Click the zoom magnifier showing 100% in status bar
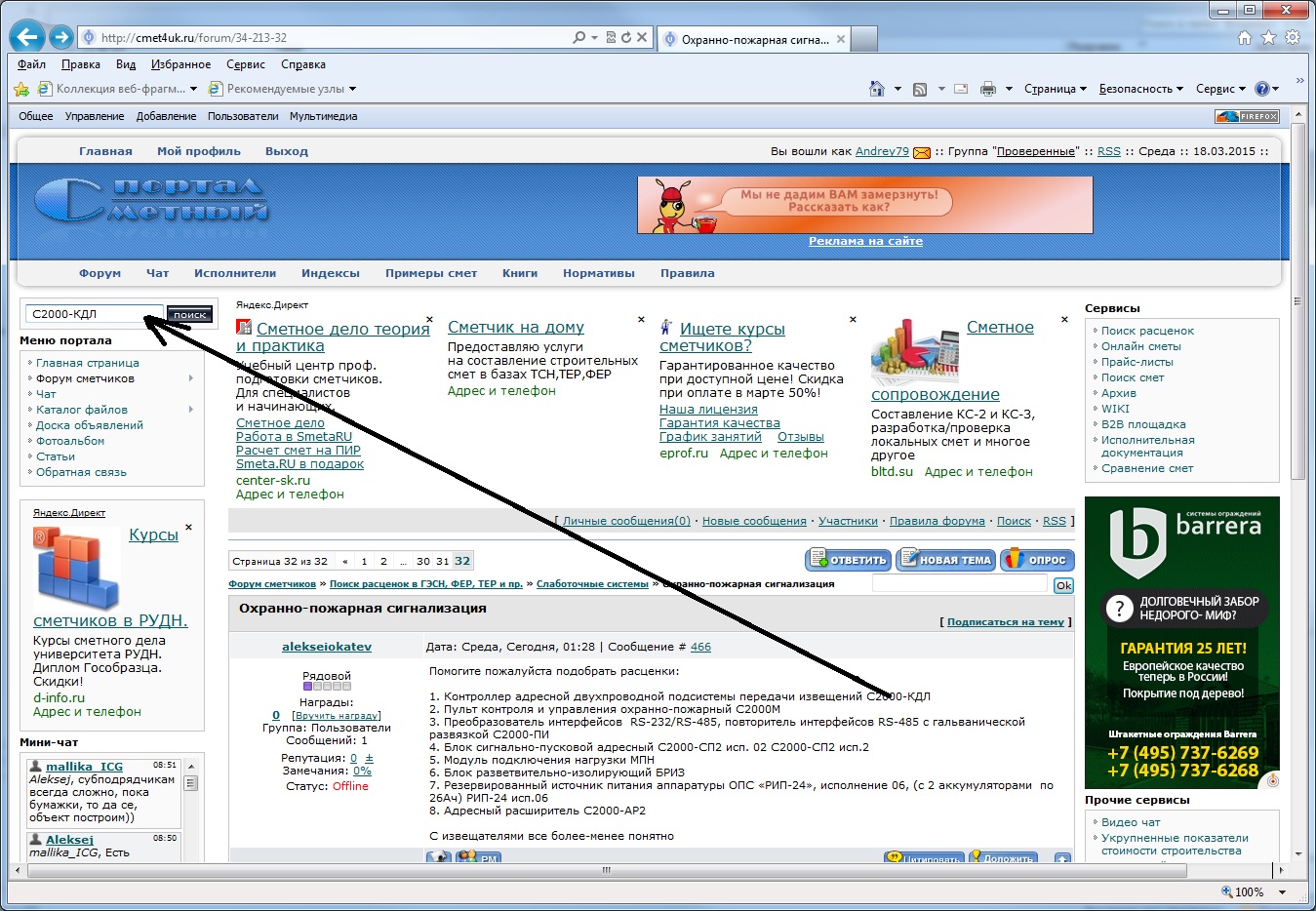 [x=1227, y=891]
